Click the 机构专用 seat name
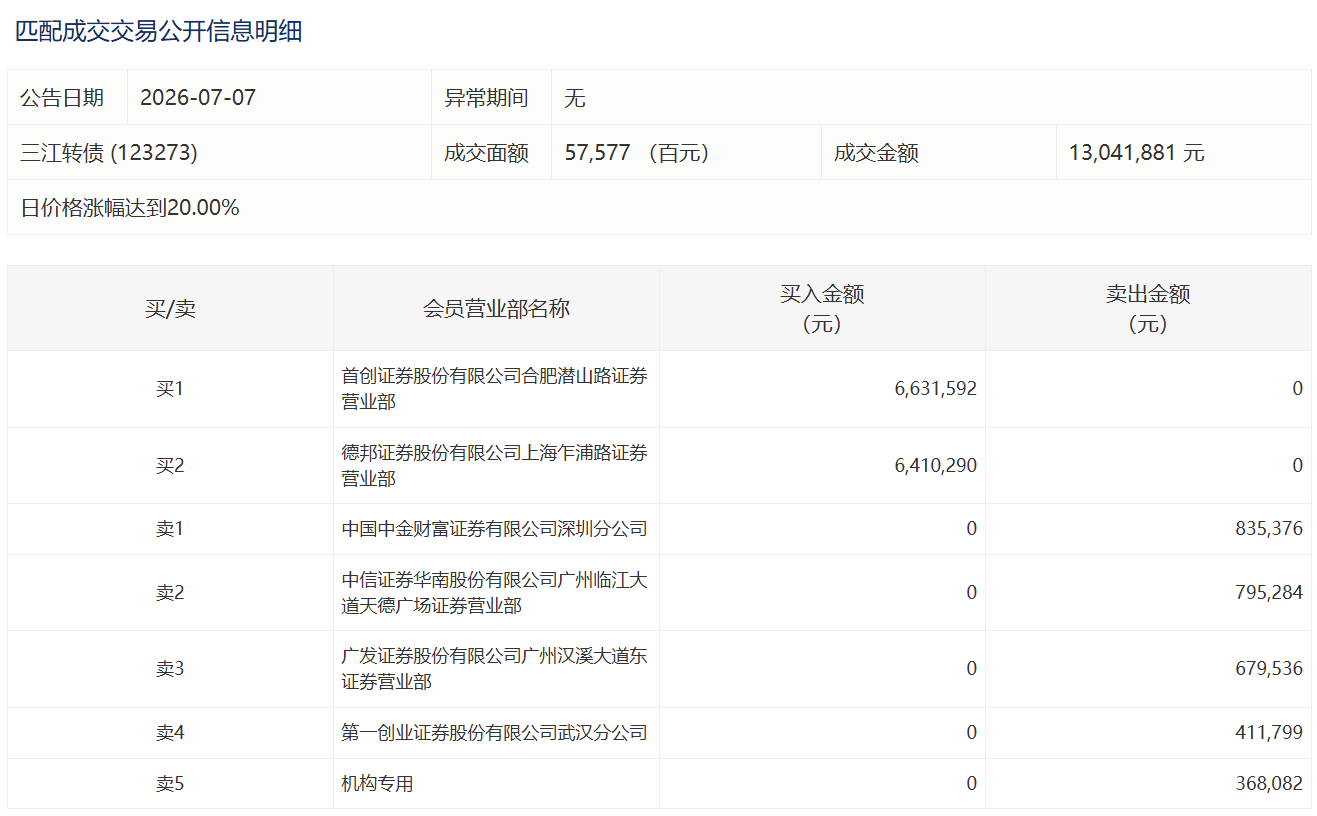 click(377, 784)
